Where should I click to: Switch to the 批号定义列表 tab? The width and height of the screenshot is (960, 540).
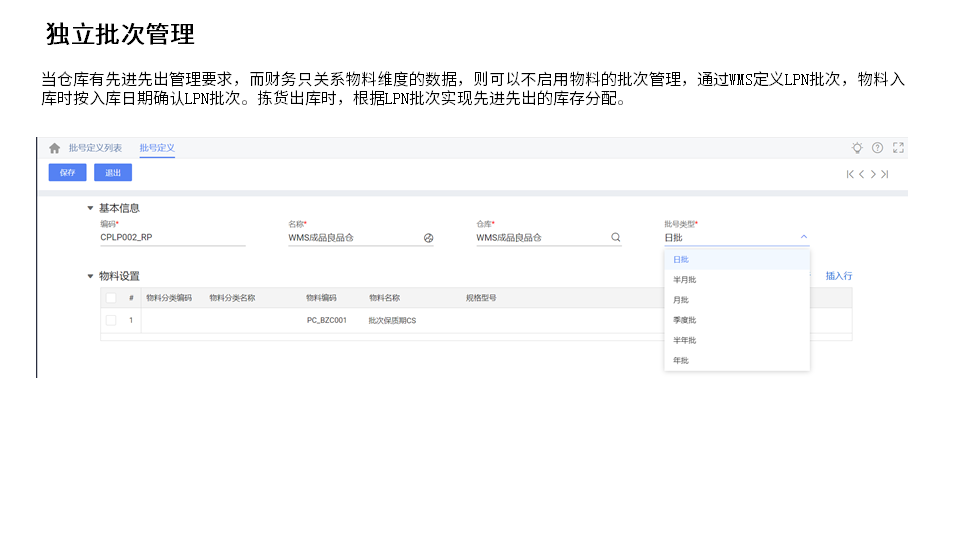[95, 148]
